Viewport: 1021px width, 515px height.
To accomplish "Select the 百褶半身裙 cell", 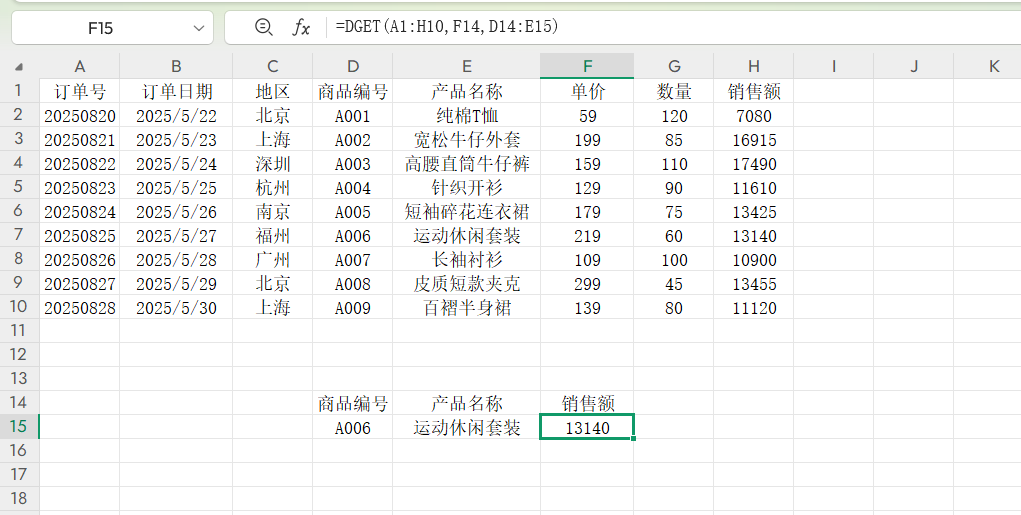I will pos(466,308).
